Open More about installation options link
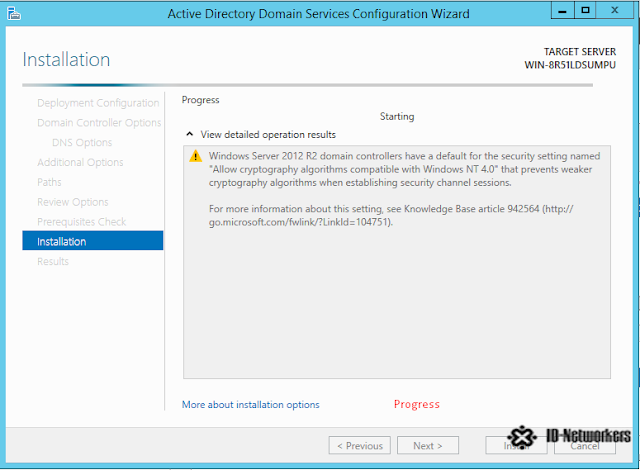 click(251, 405)
